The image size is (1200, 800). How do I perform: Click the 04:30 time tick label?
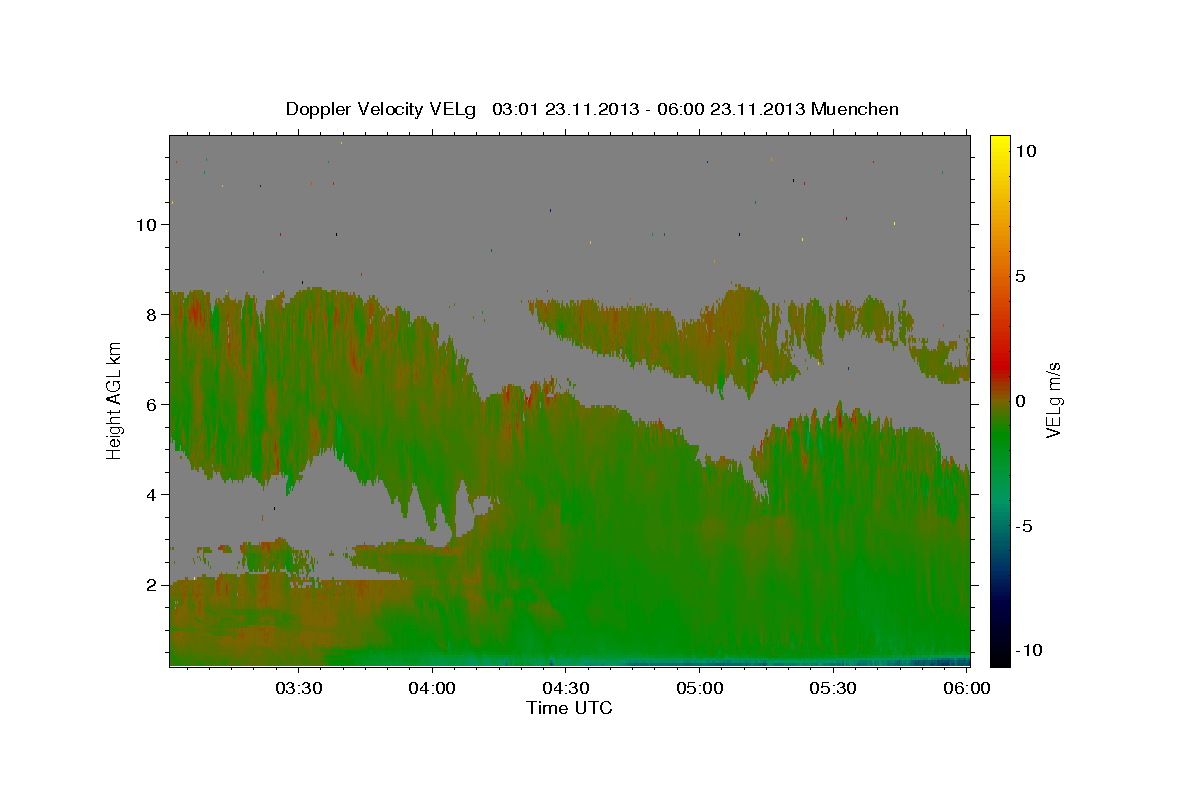[566, 689]
